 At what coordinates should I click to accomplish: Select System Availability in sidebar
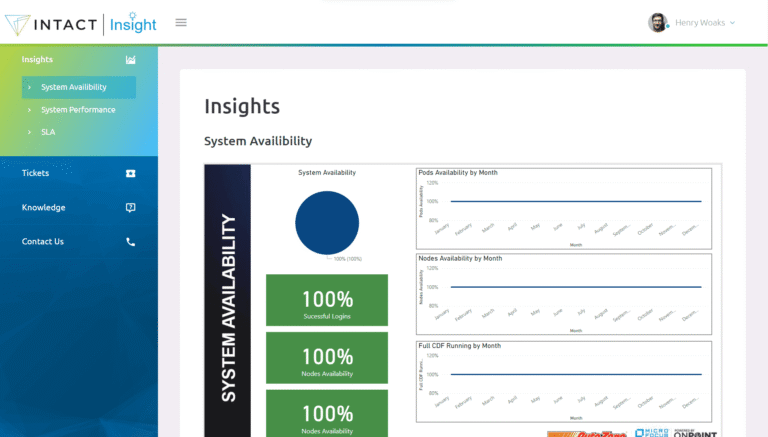coord(74,87)
